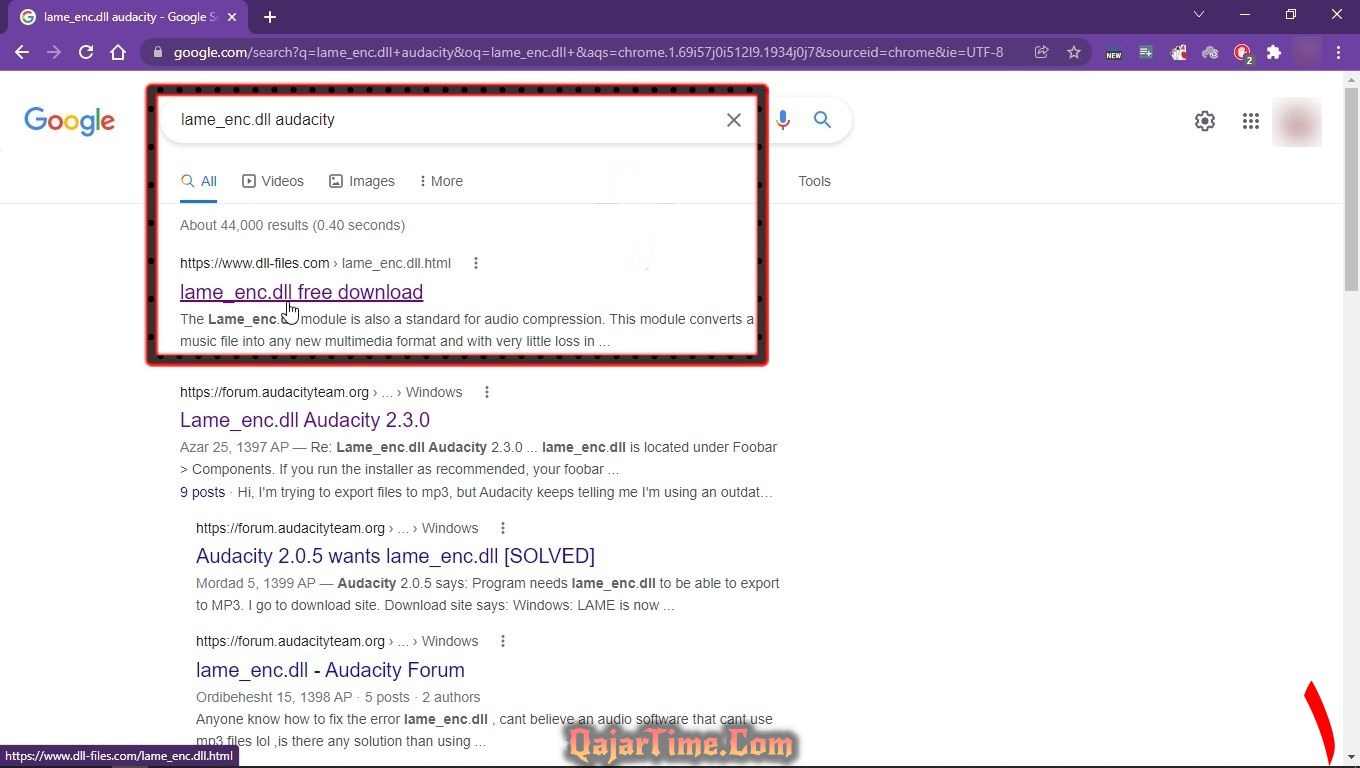Go to the browser home page icon
This screenshot has width=1360, height=768.
(x=118, y=52)
